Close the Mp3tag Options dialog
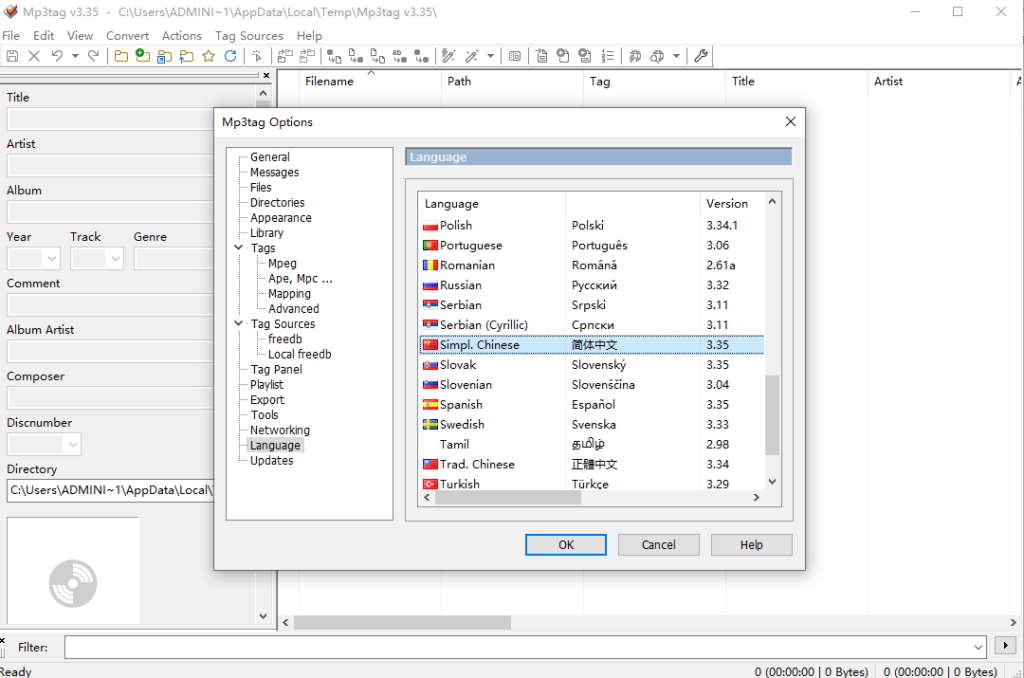Viewport: 1024px width, 678px height. [x=790, y=121]
